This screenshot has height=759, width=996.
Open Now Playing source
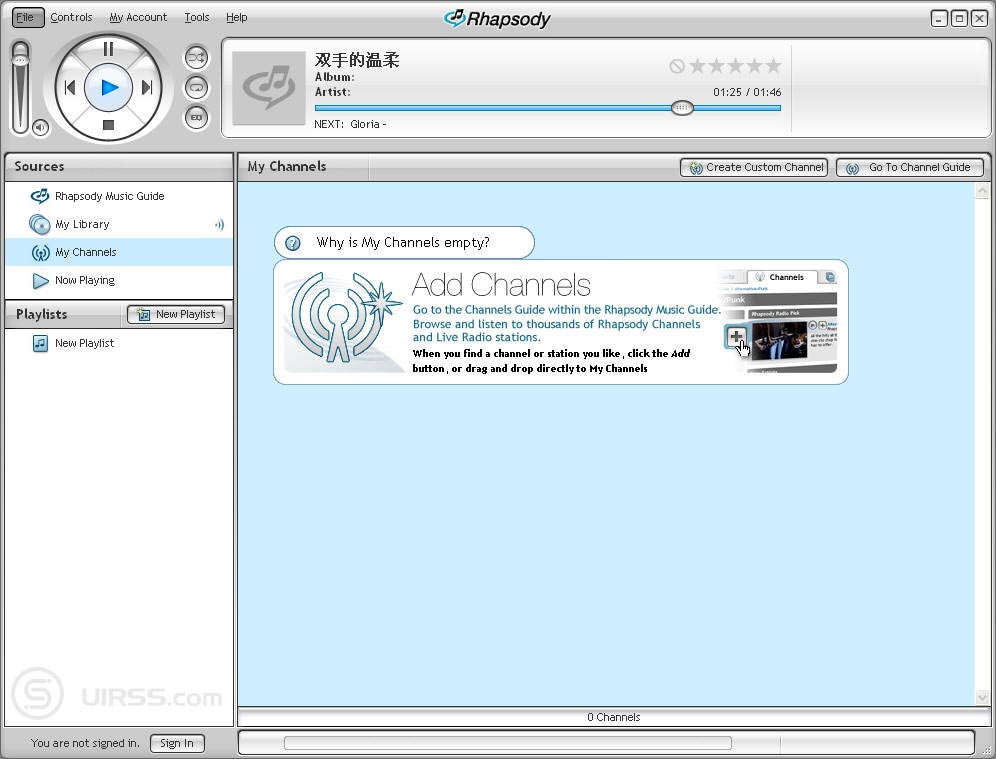tap(84, 280)
